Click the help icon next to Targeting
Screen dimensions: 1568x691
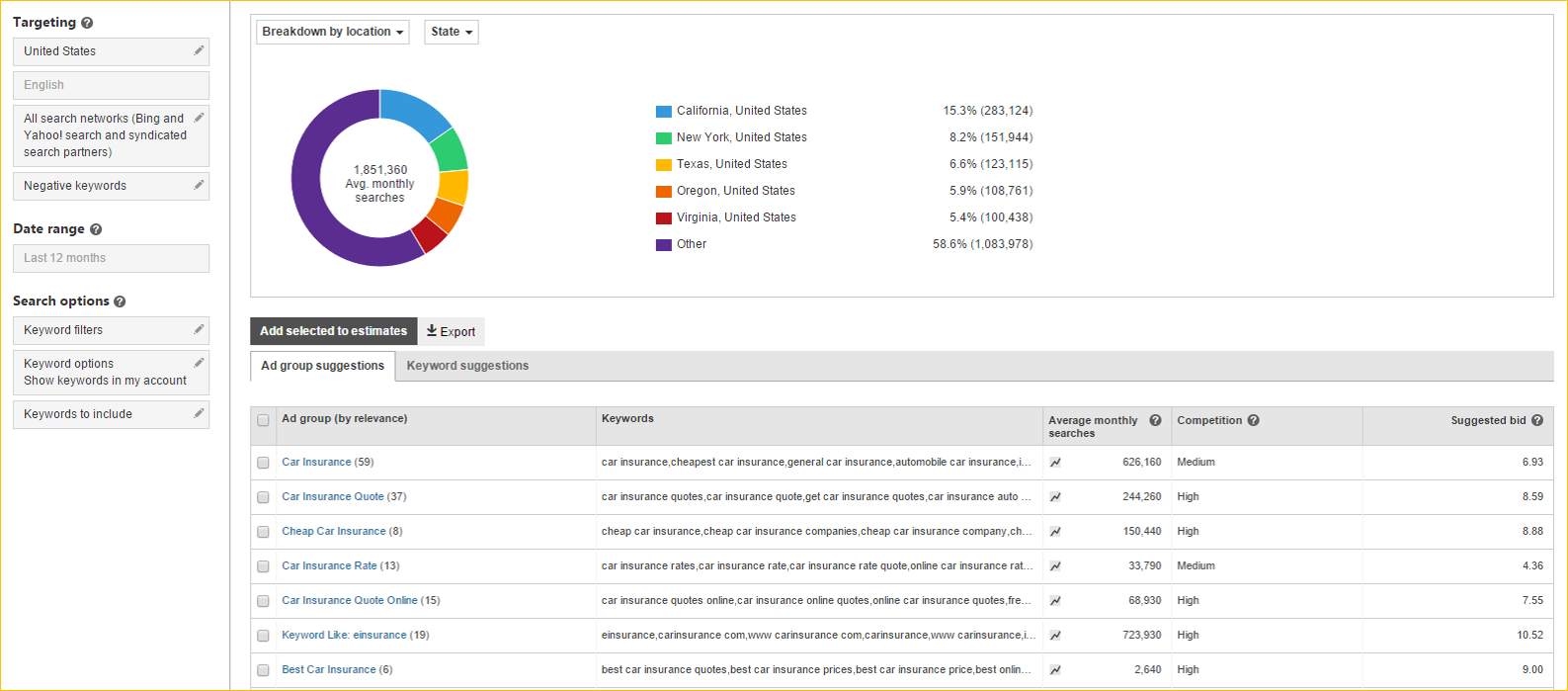tap(87, 23)
